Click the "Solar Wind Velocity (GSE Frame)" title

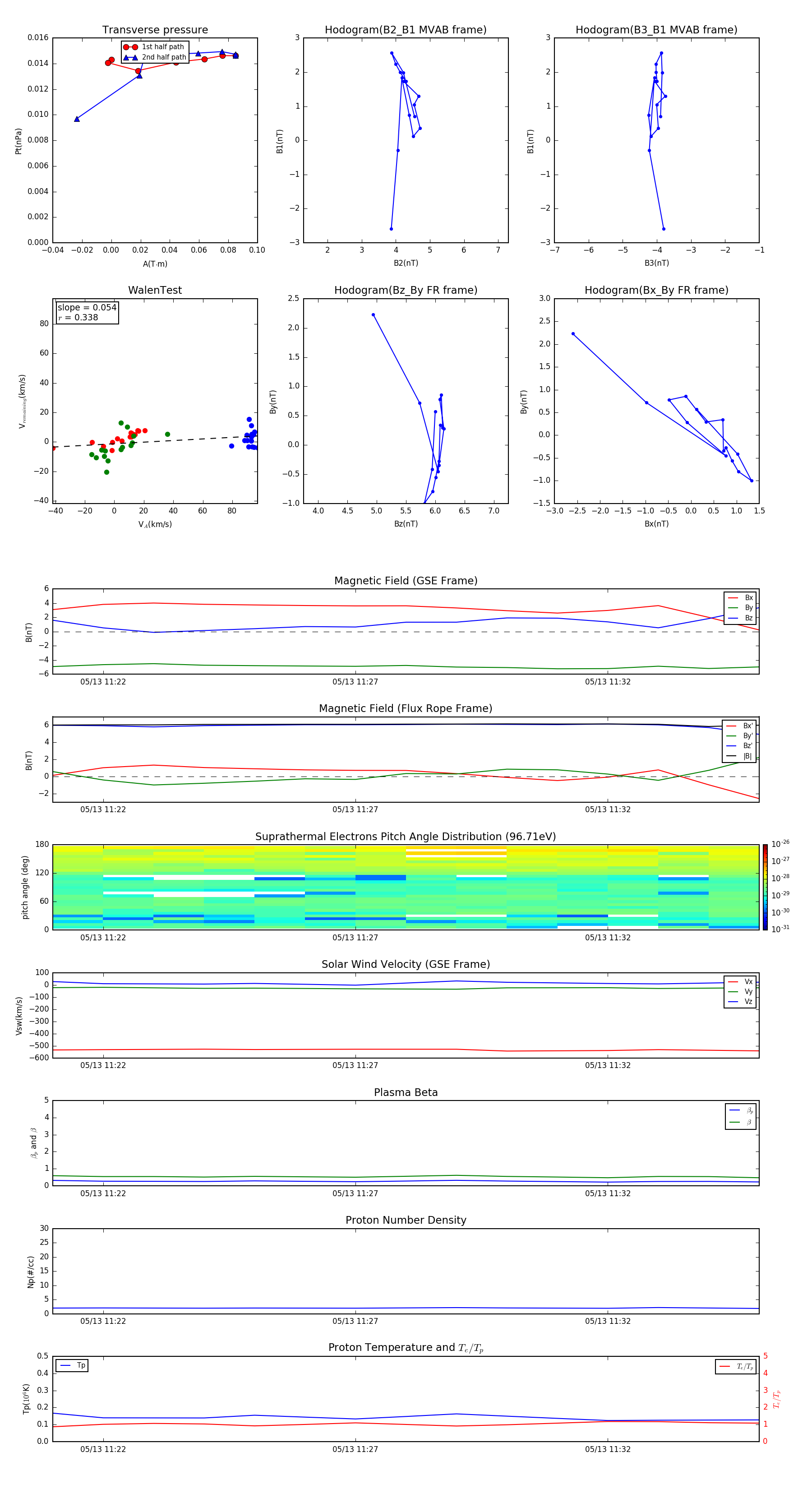(406, 964)
